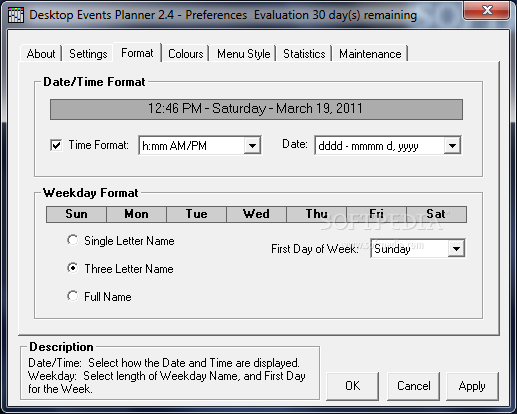This screenshot has height=414, width=517.
Task: Go to the Colours tab
Action: (186, 54)
